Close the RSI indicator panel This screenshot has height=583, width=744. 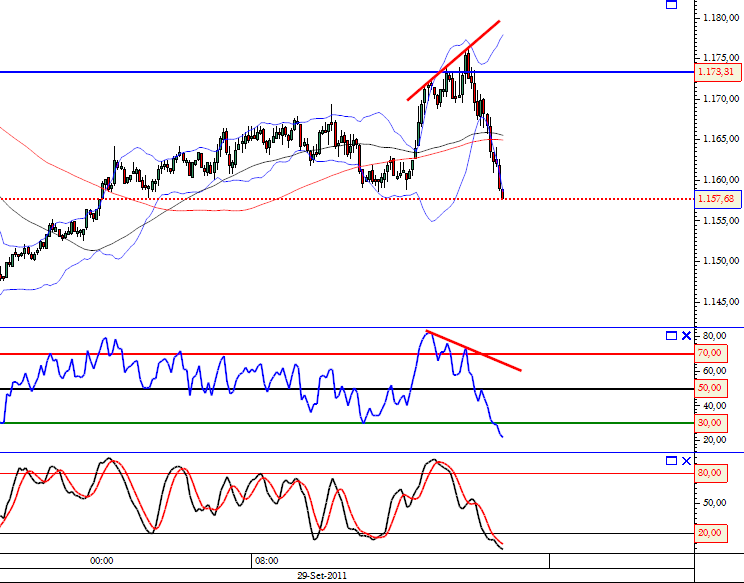686,336
